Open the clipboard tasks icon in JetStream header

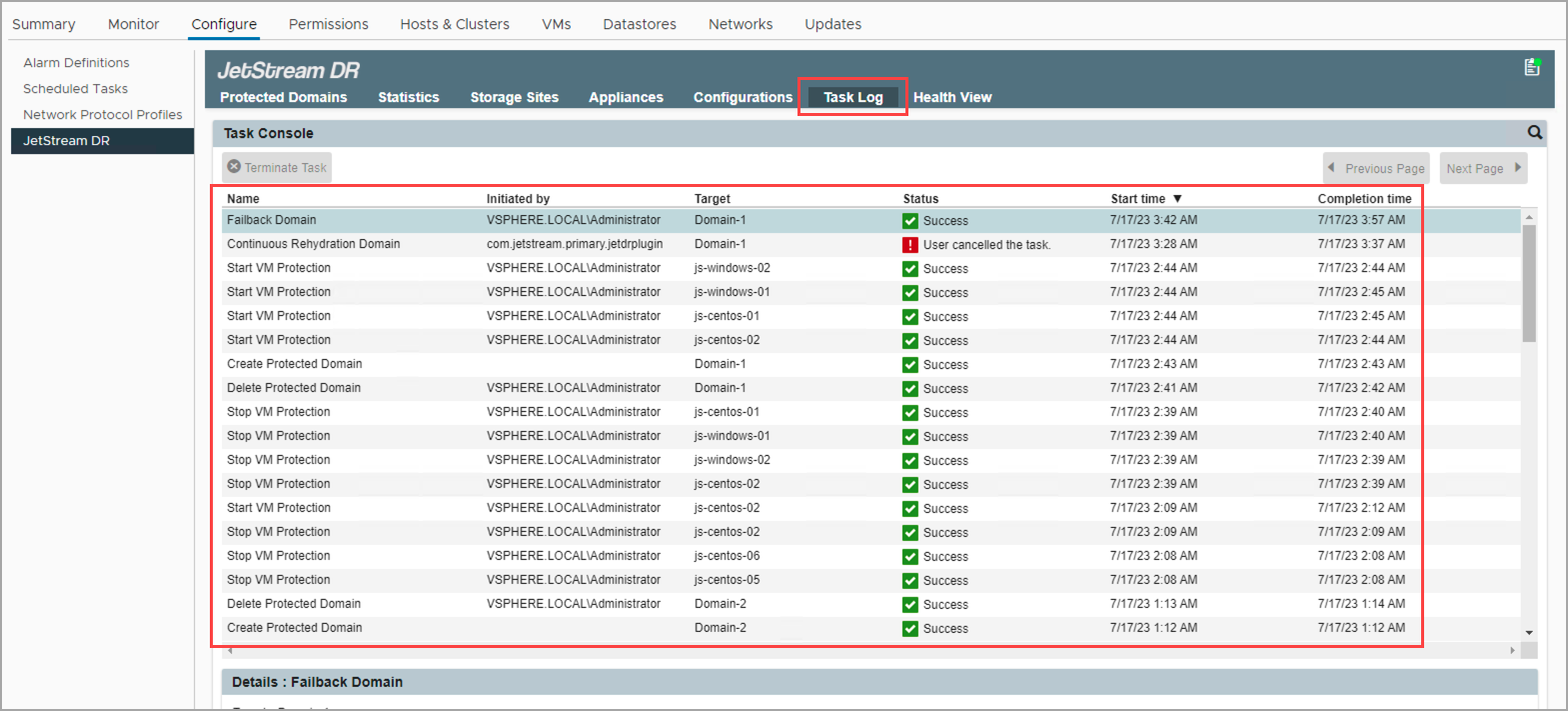[1532, 67]
